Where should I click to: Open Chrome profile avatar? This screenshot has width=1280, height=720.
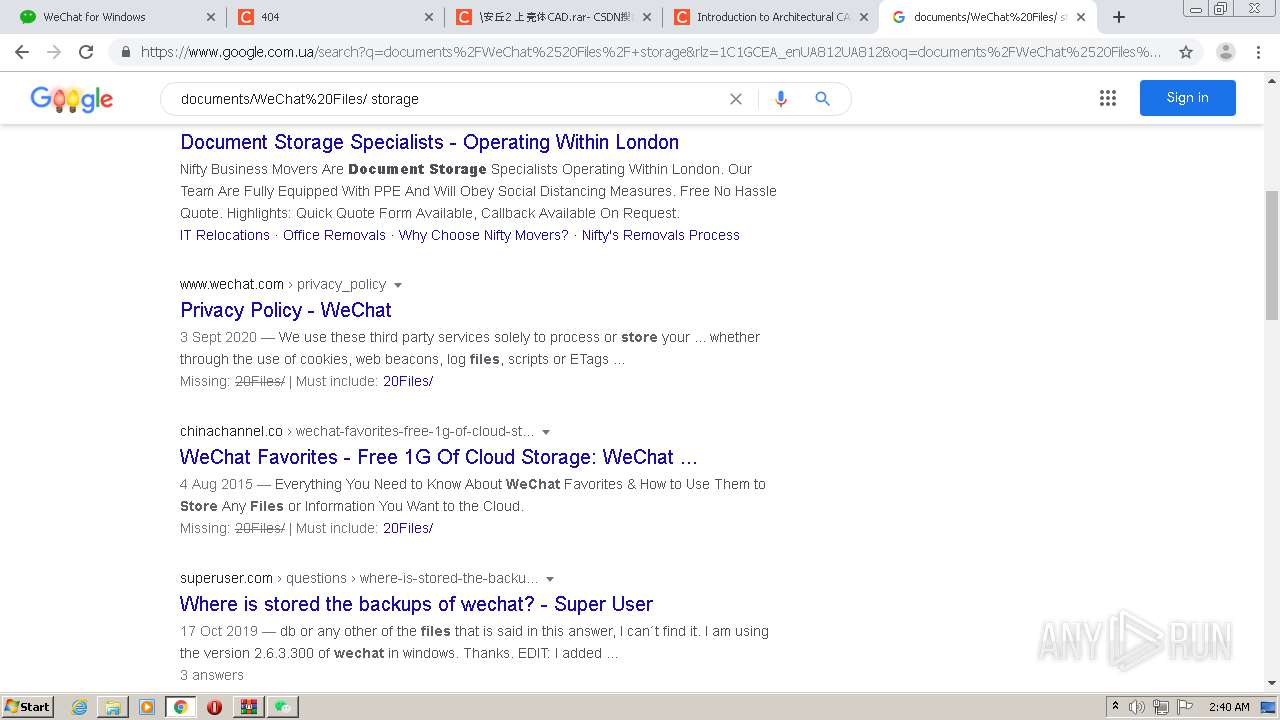(1225, 52)
